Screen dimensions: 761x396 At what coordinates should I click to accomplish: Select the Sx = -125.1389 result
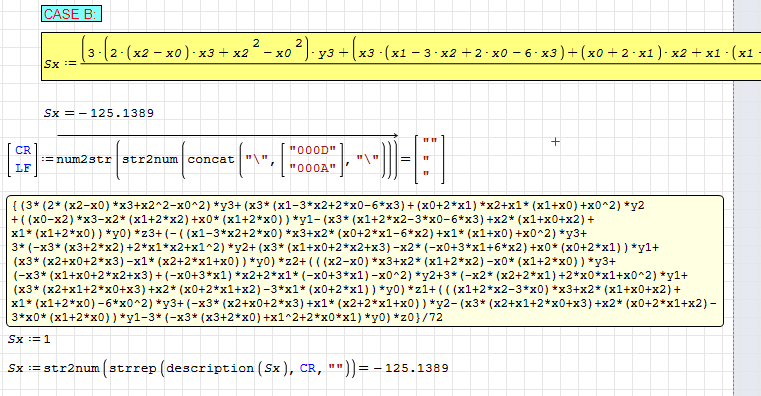99,113
